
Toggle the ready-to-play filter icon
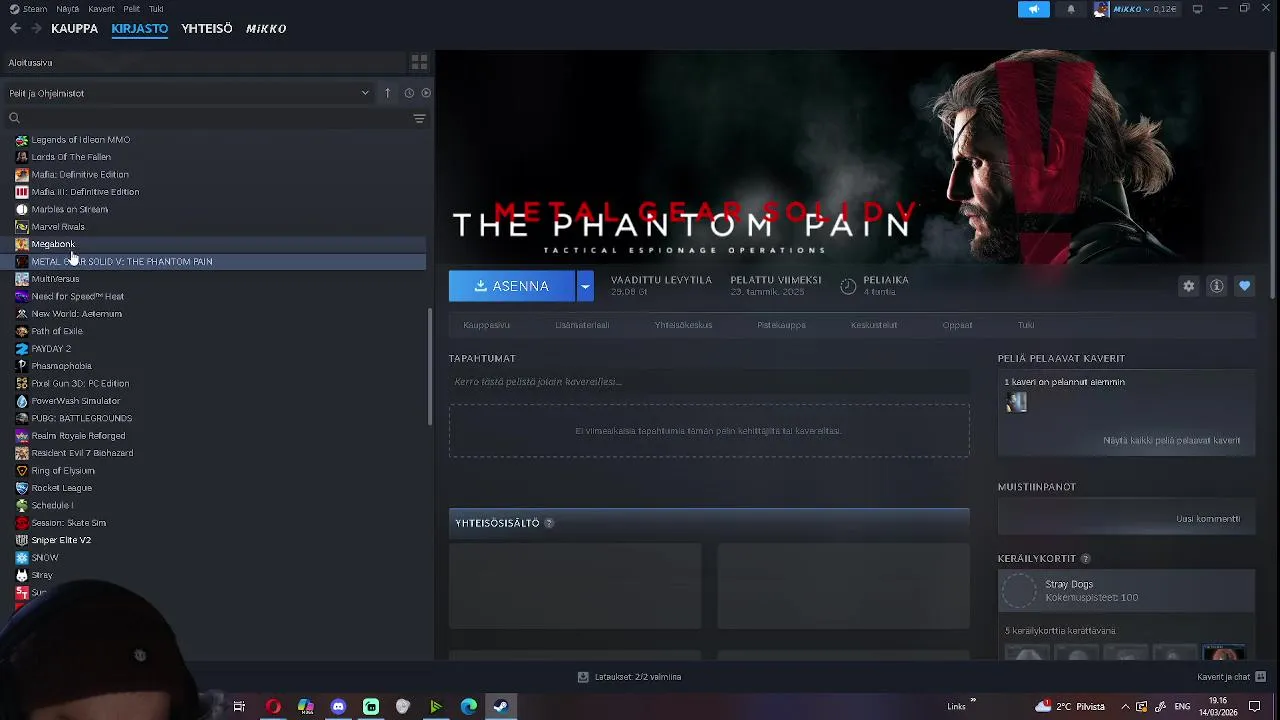[x=426, y=93]
